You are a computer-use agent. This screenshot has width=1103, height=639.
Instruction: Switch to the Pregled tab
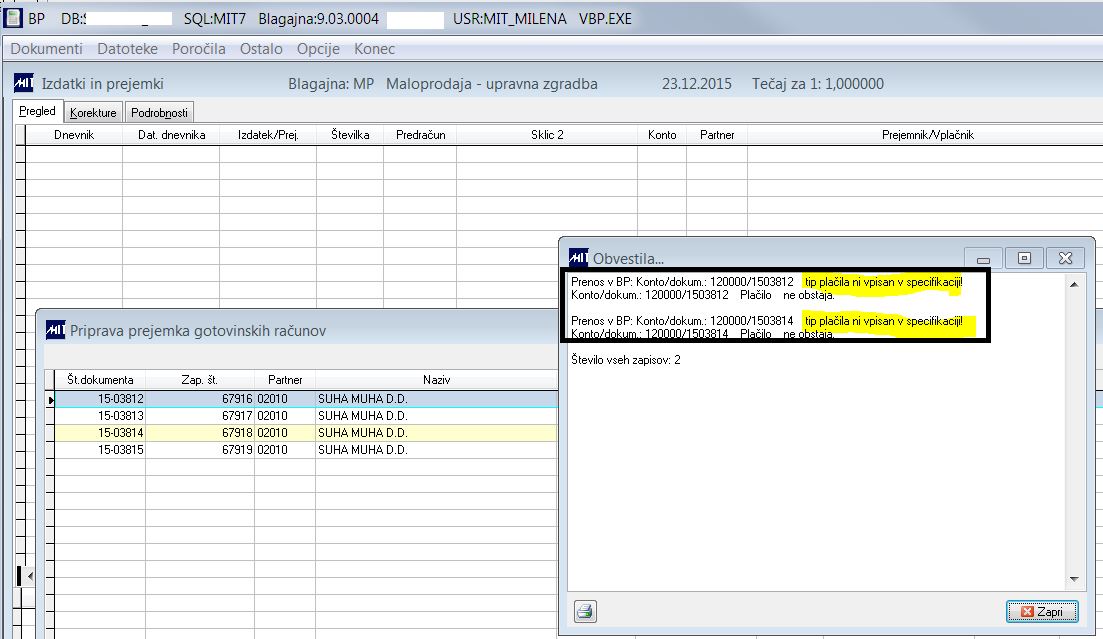click(x=37, y=111)
